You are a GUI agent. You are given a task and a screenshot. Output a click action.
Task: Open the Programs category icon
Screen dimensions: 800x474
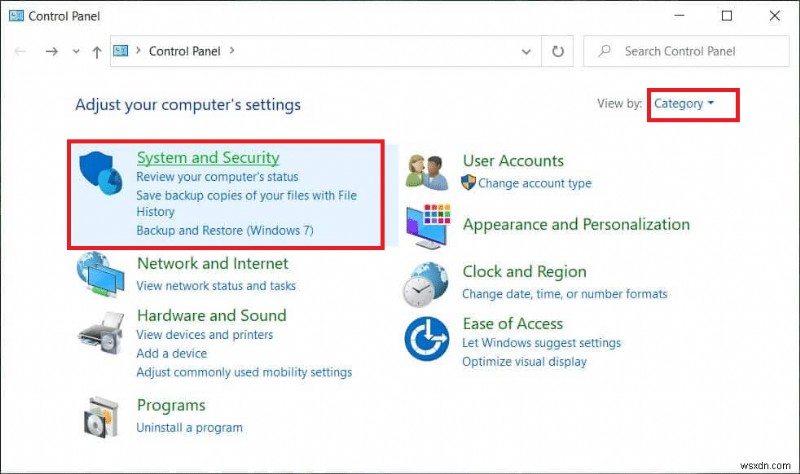pos(103,416)
